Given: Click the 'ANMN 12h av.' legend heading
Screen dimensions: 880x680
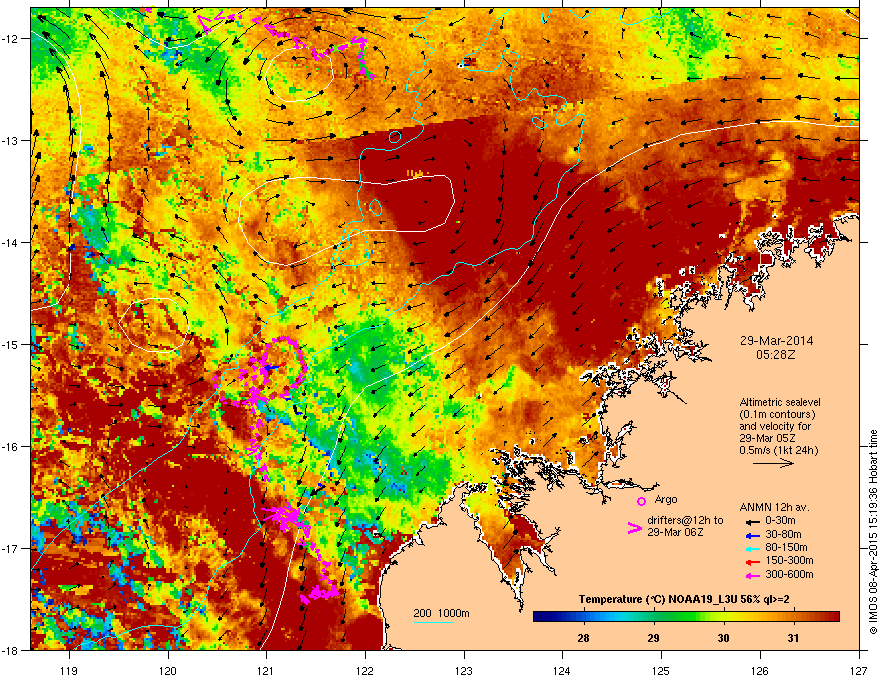Looking at the screenshot, I should [x=774, y=508].
